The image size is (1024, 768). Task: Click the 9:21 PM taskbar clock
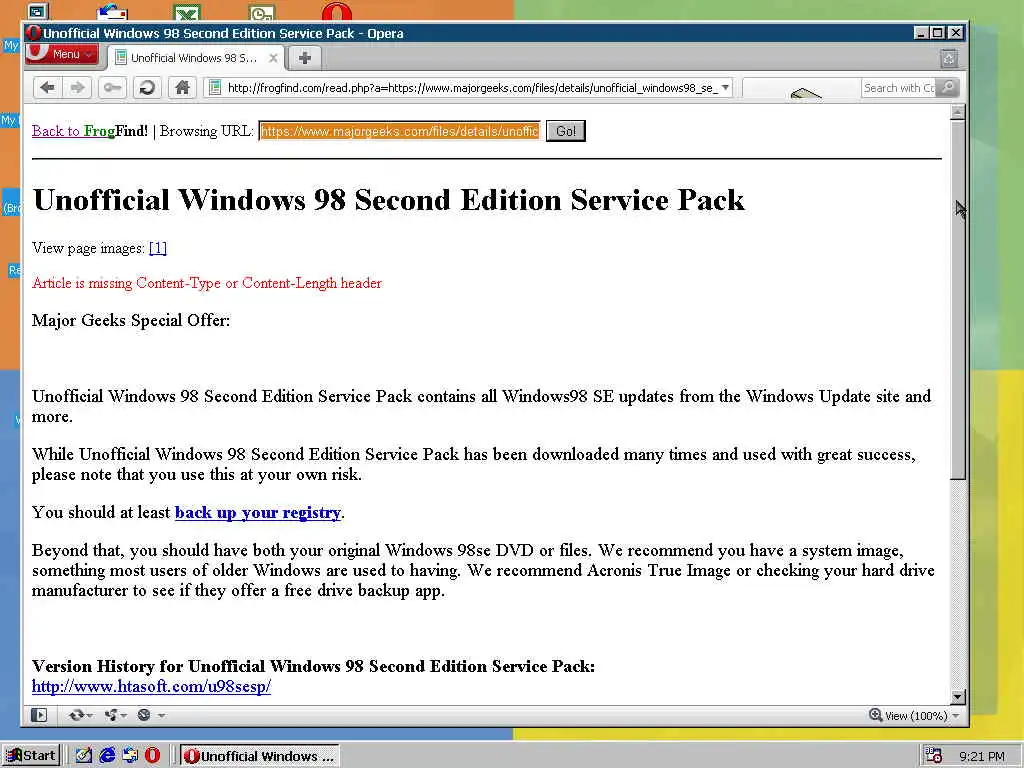tap(982, 756)
